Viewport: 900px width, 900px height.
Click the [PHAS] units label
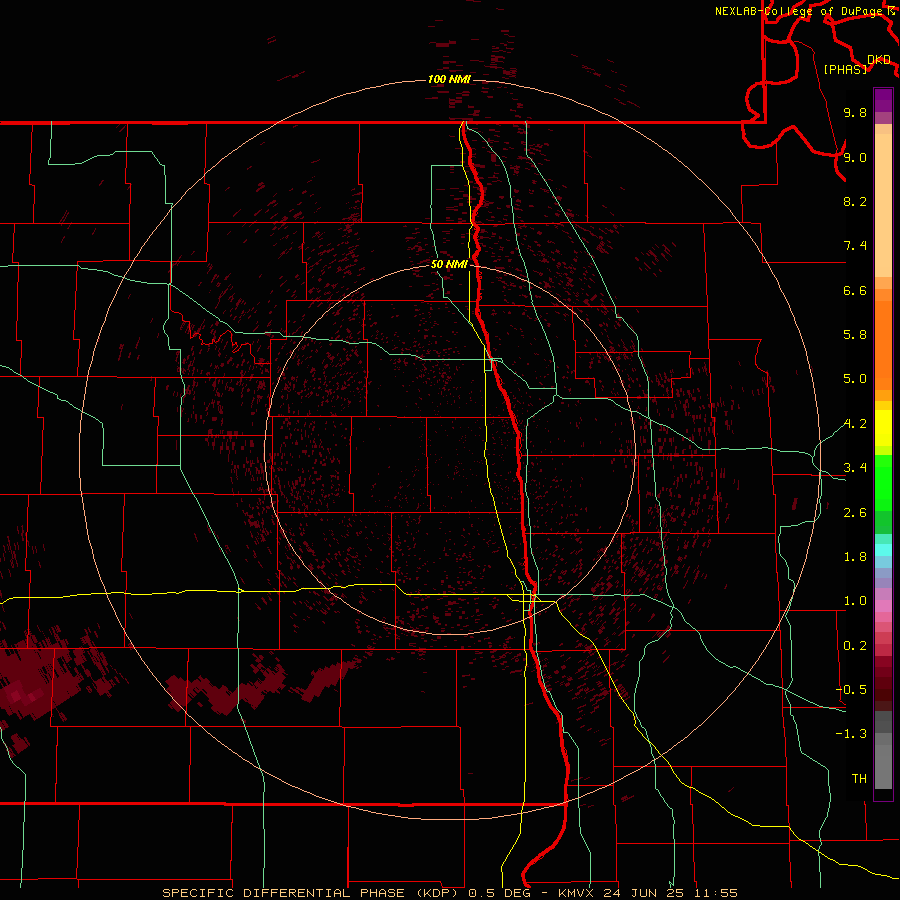pos(845,69)
